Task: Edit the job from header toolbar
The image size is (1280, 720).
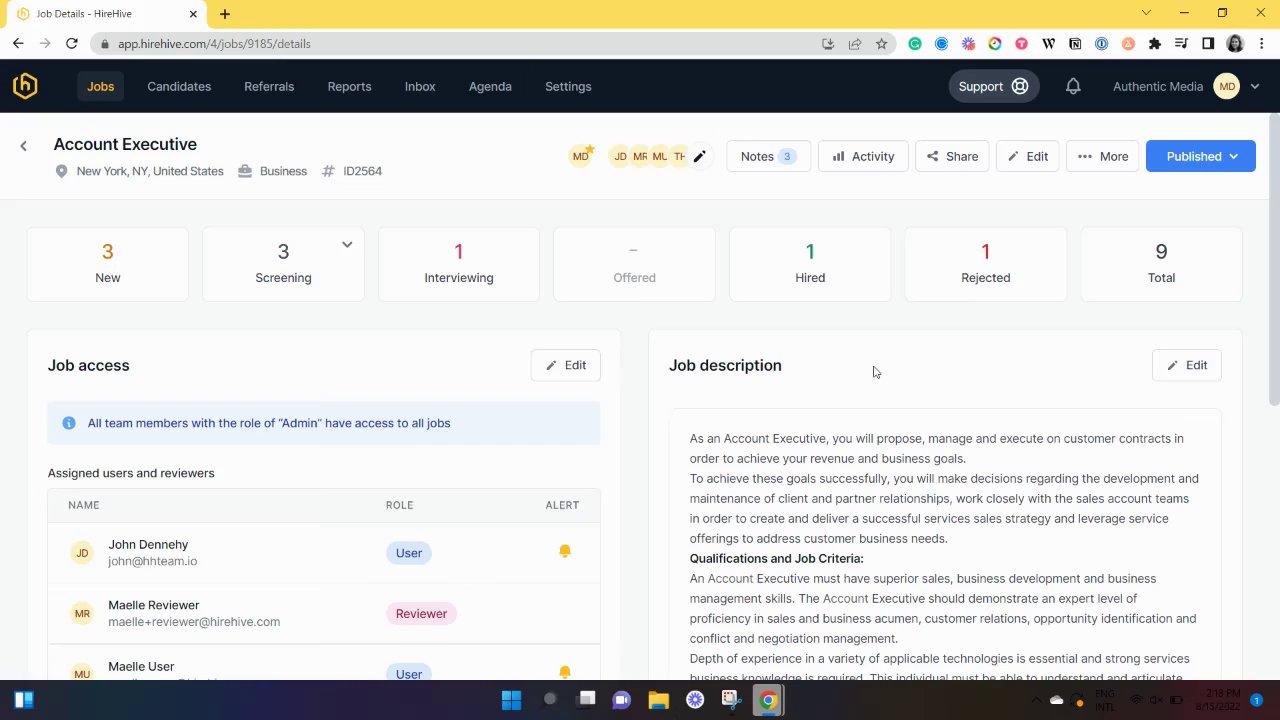Action: point(1027,156)
